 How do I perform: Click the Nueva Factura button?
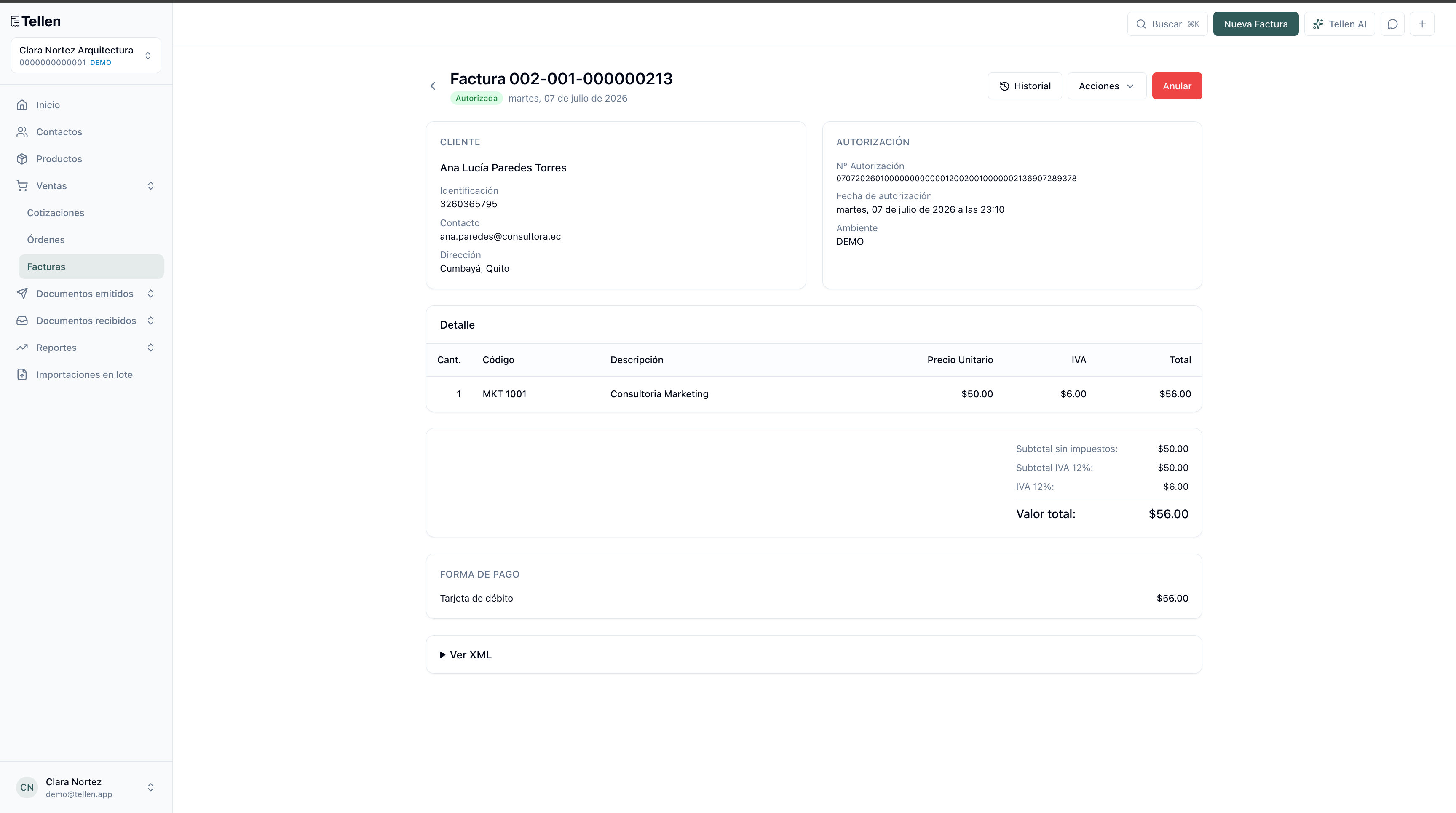tap(1256, 24)
